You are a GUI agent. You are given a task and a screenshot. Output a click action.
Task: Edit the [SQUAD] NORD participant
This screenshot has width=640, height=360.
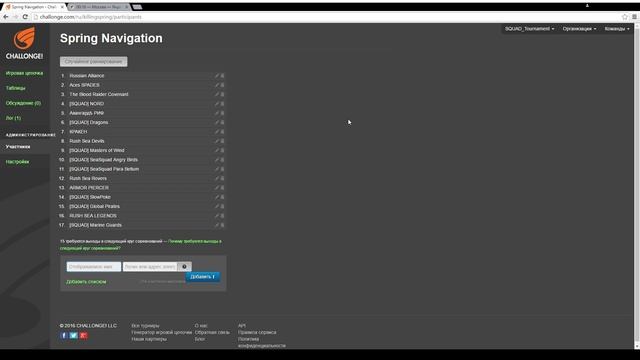pos(217,104)
